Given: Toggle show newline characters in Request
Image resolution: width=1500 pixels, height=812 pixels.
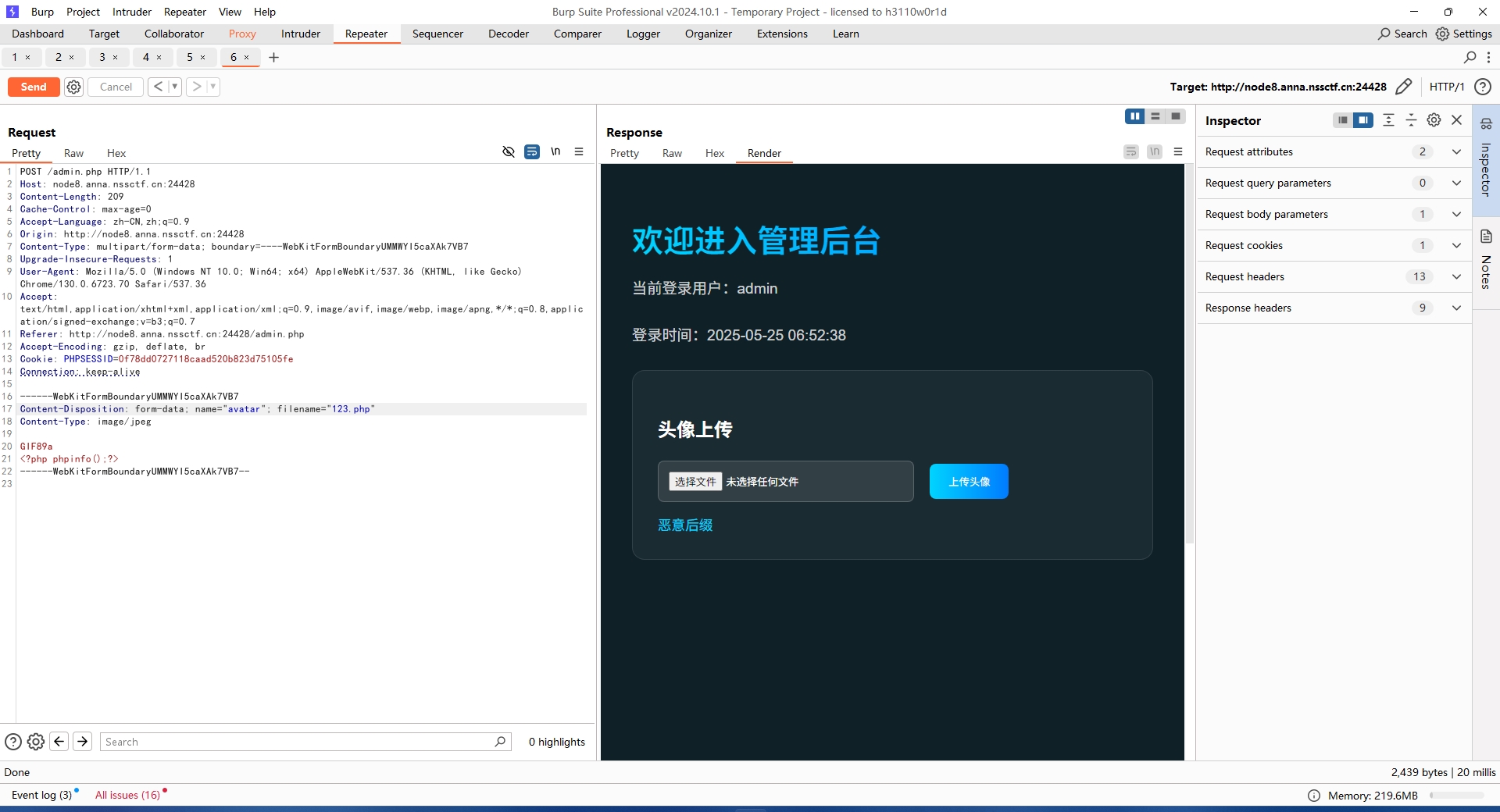Looking at the screenshot, I should 555,151.
